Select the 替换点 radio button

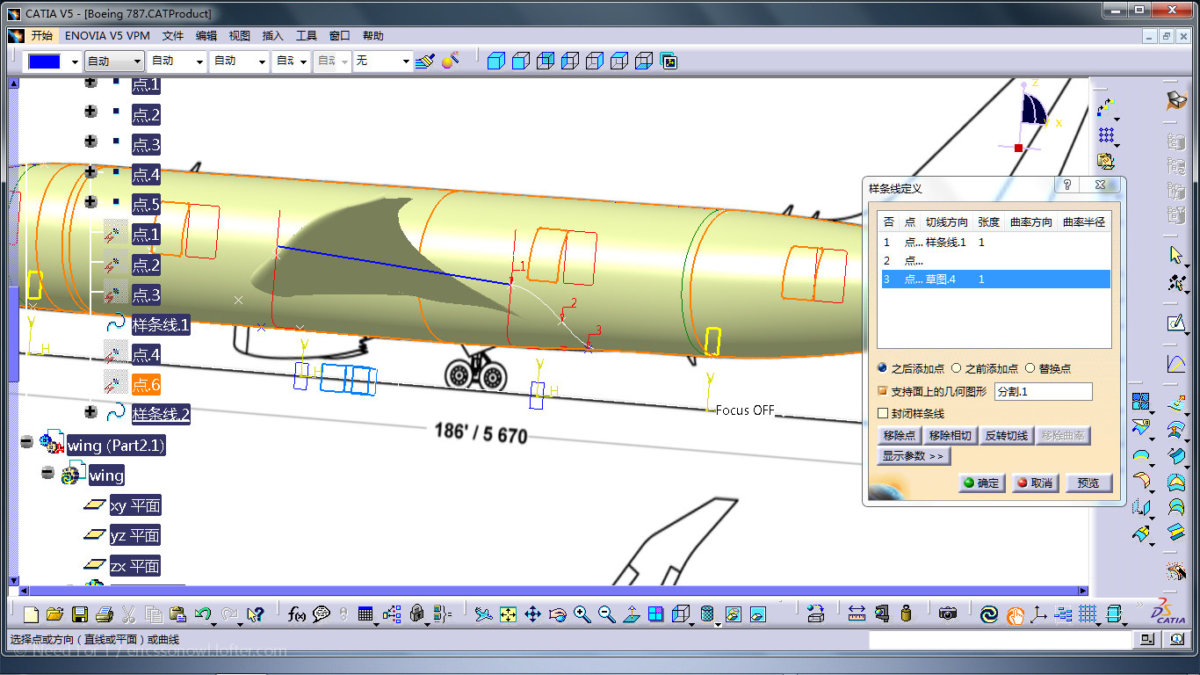pyautogui.click(x=1030, y=368)
